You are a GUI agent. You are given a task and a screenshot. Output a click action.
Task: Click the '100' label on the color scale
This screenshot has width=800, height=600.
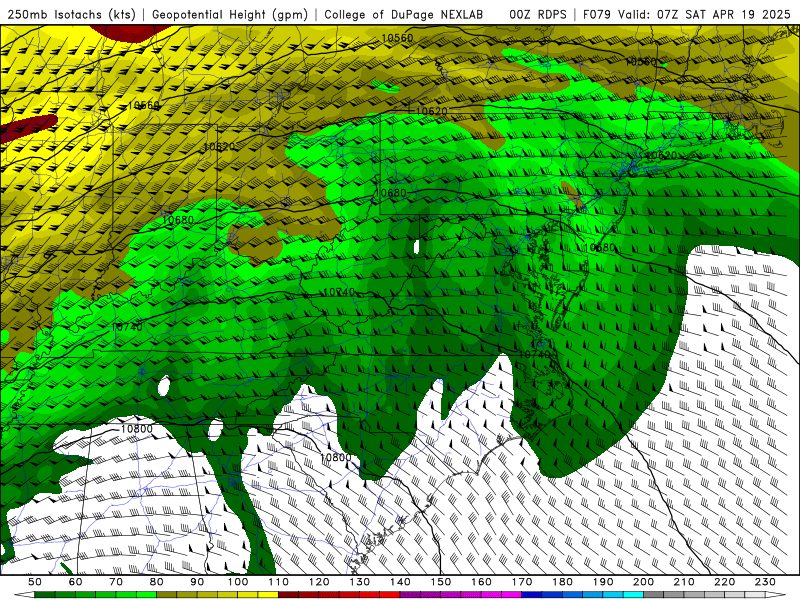(x=238, y=582)
